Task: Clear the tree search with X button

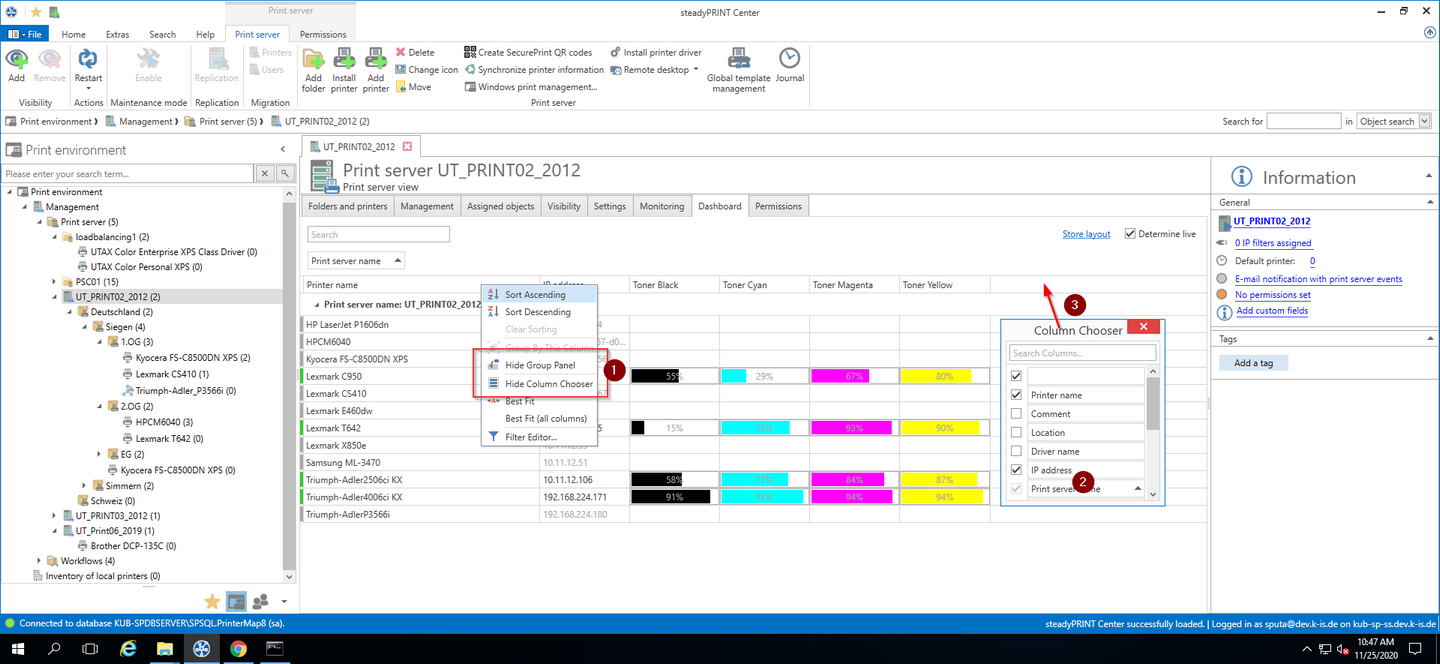Action: [265, 174]
